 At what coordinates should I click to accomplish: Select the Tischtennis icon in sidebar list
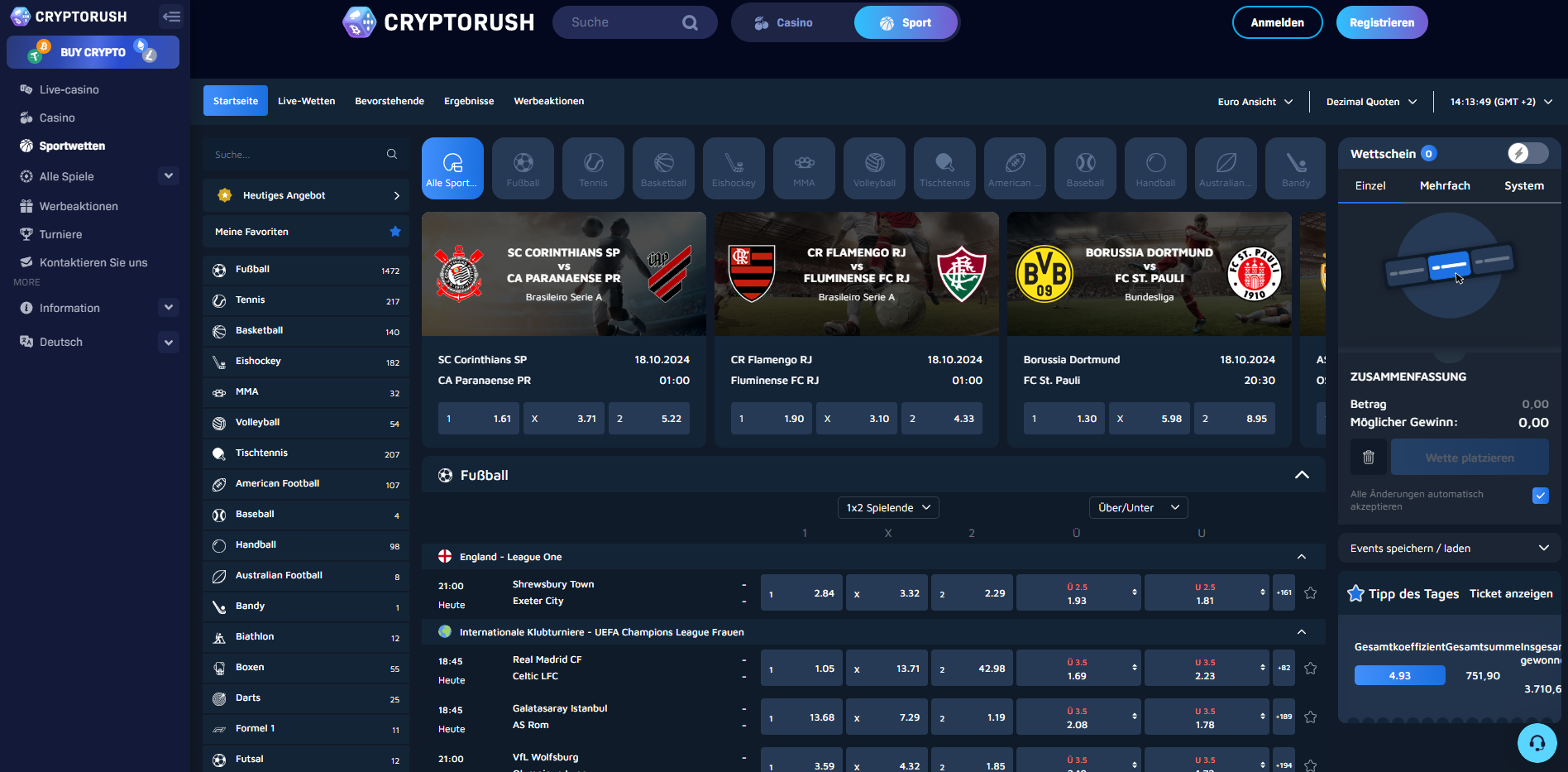coord(219,453)
